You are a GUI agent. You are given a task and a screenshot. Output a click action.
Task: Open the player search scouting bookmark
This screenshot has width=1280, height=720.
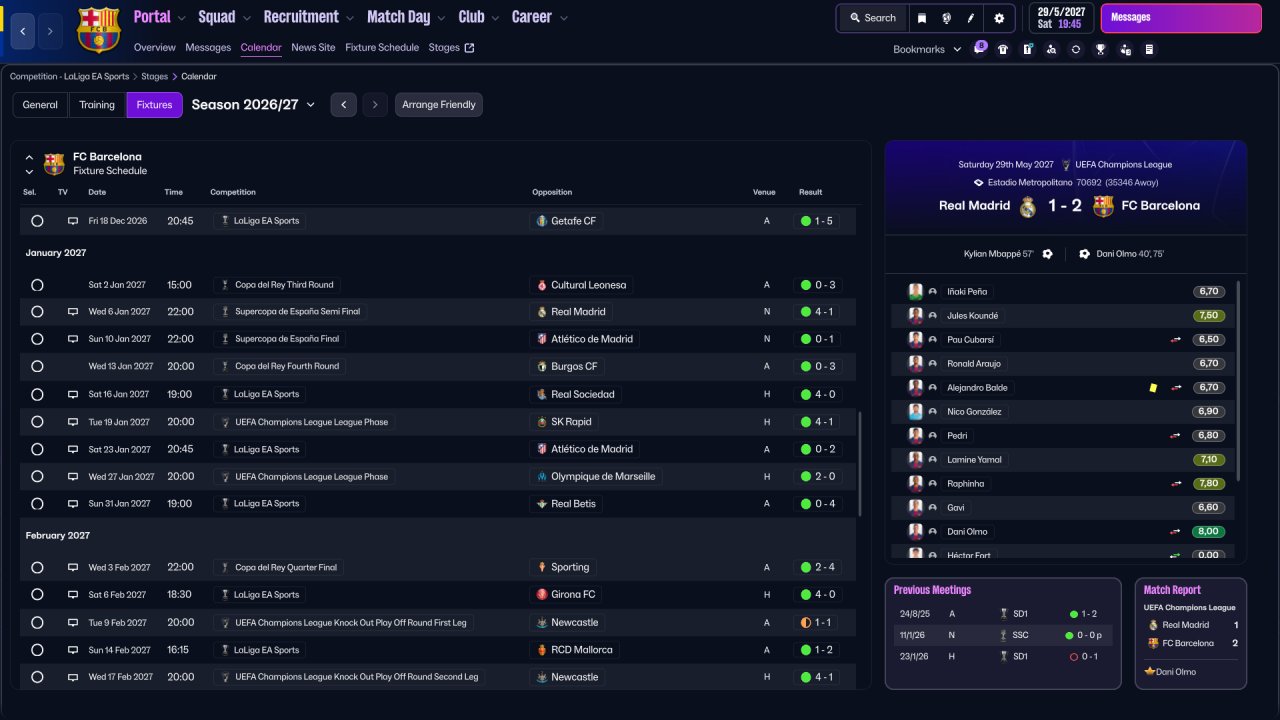click(x=1051, y=49)
